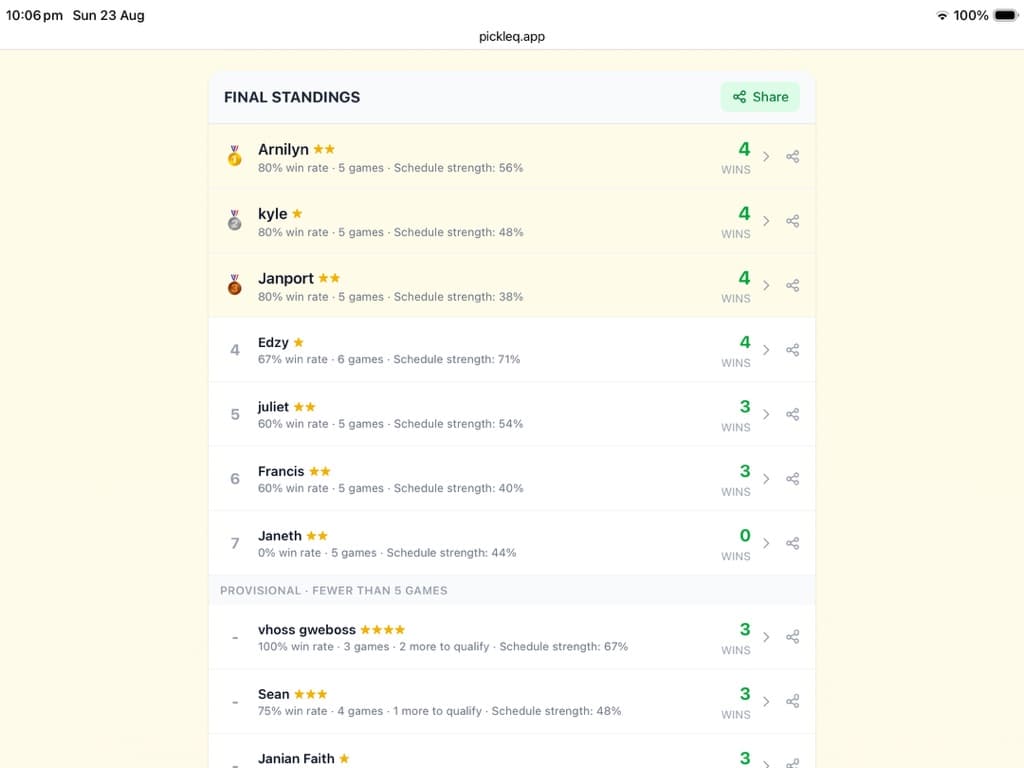Open kyle's details chevron
Viewport: 1024px width, 768px height.
pos(766,221)
